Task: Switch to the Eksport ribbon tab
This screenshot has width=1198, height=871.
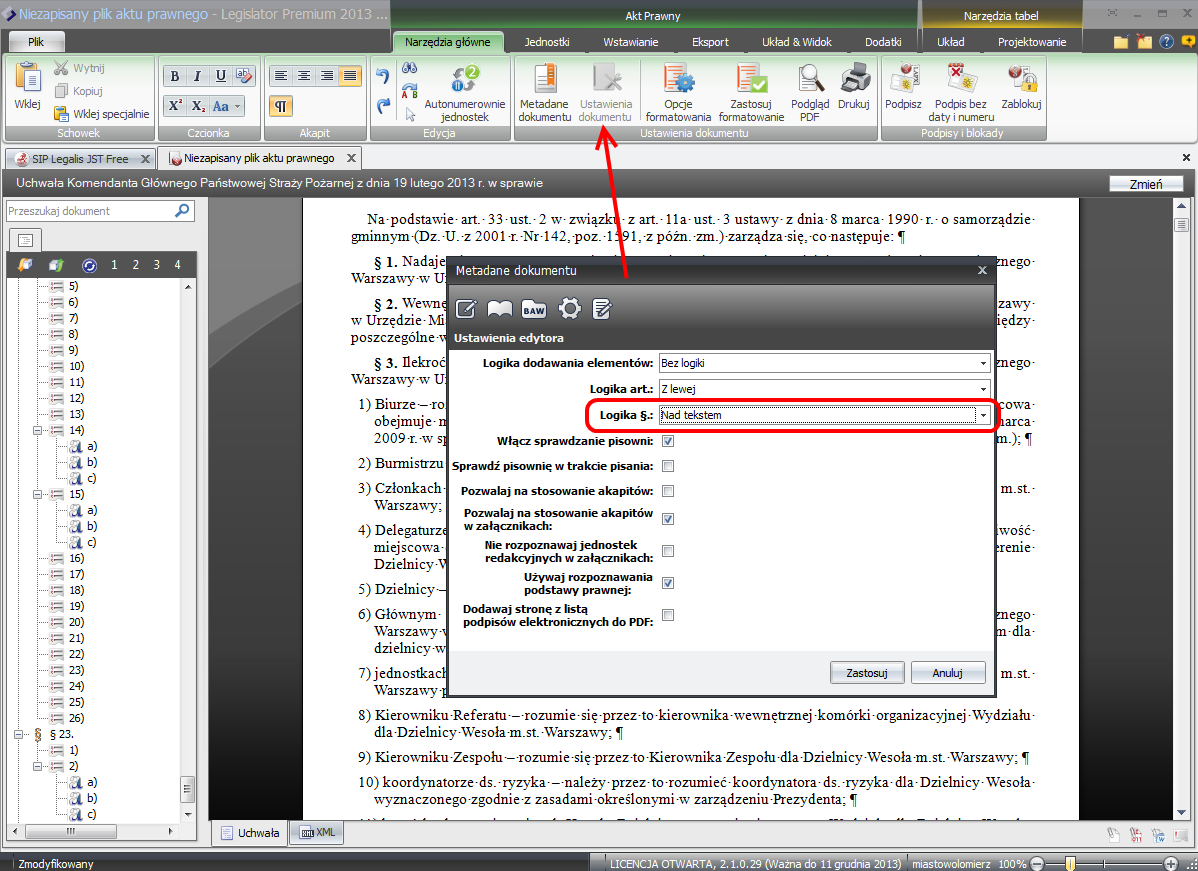Action: tap(710, 42)
